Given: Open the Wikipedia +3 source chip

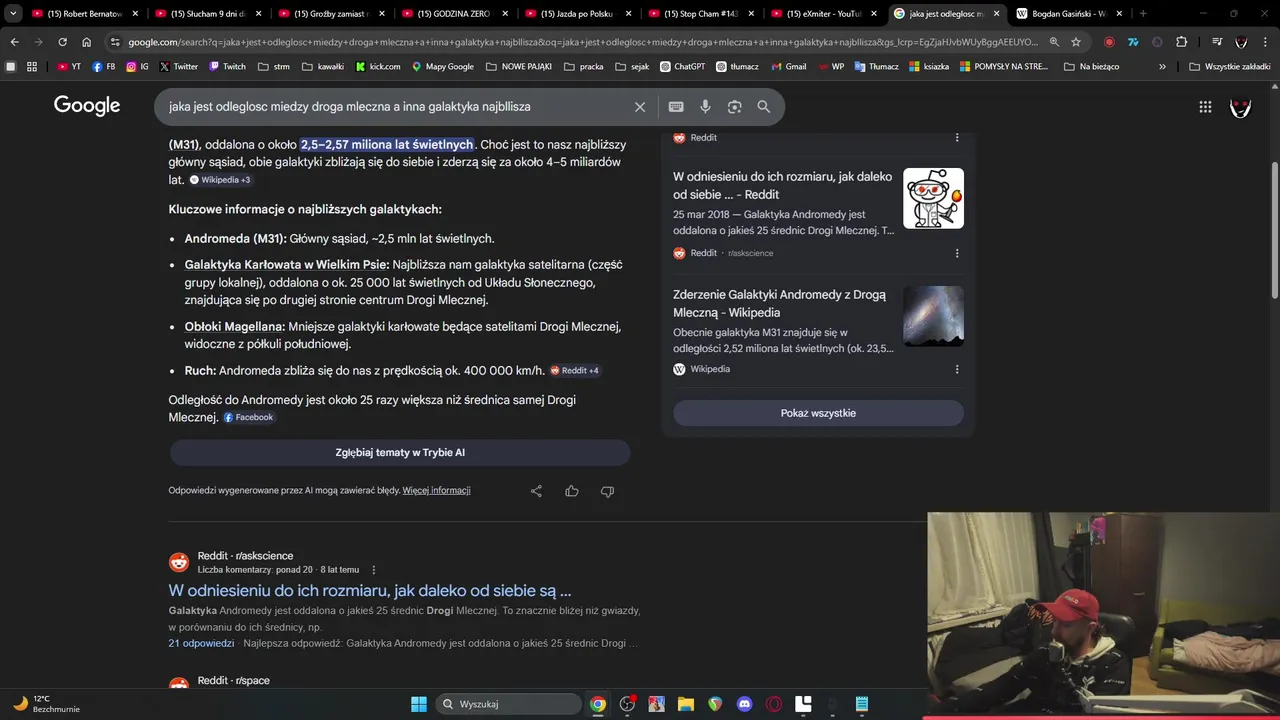Looking at the screenshot, I should pyautogui.click(x=220, y=180).
